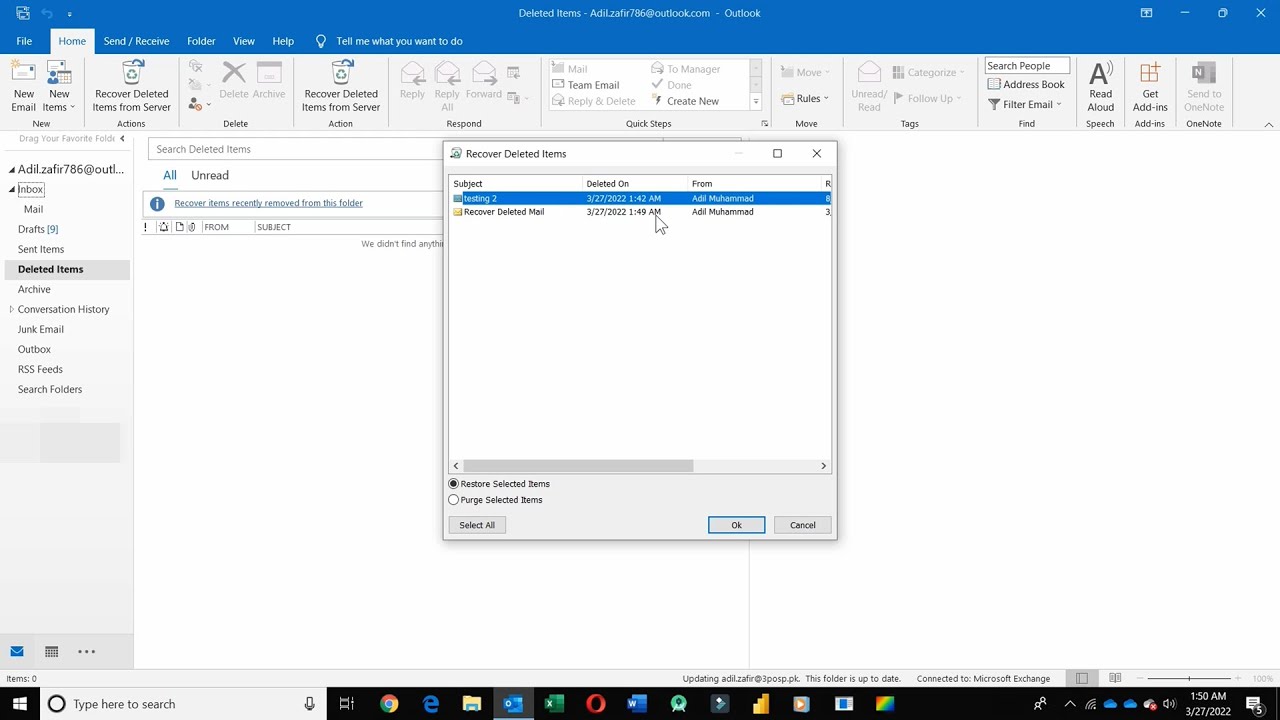Show Unread messages filter
Viewport: 1280px width, 720px height.
tap(210, 175)
